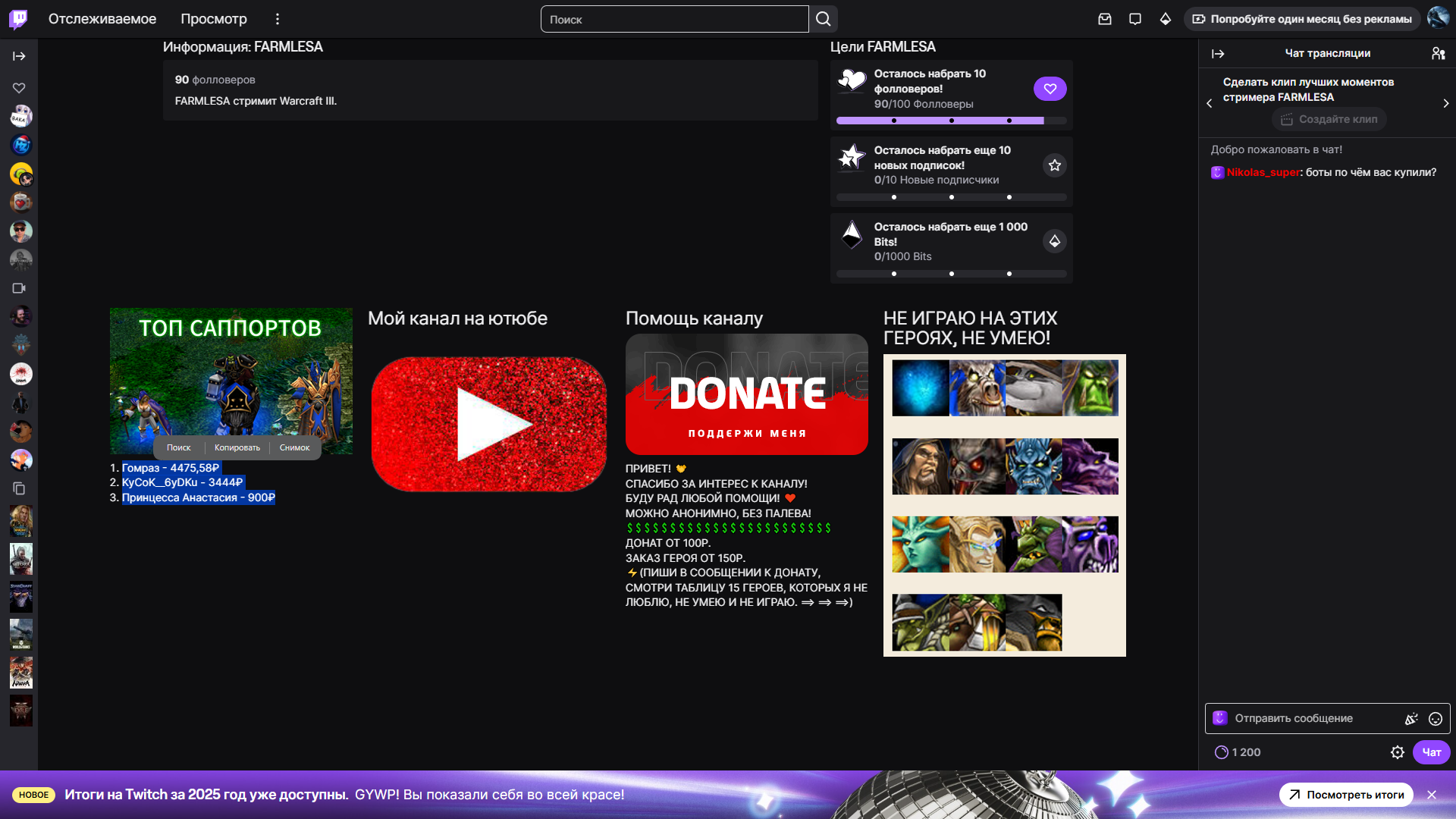Go to next chat highlight with right chevron
This screenshot has height=819, width=1456.
coord(1445,103)
